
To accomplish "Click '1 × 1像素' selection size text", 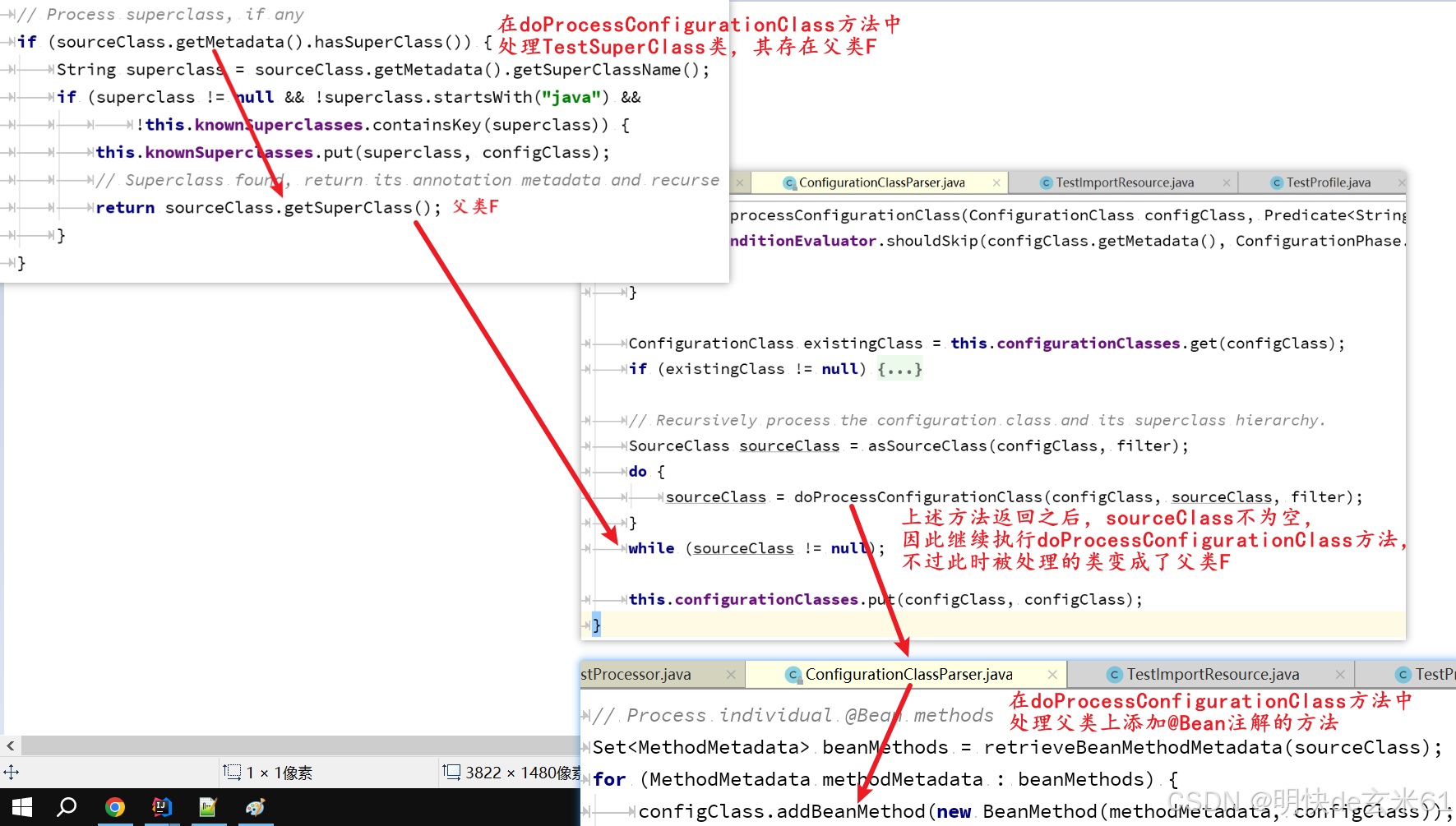I will click(x=280, y=773).
